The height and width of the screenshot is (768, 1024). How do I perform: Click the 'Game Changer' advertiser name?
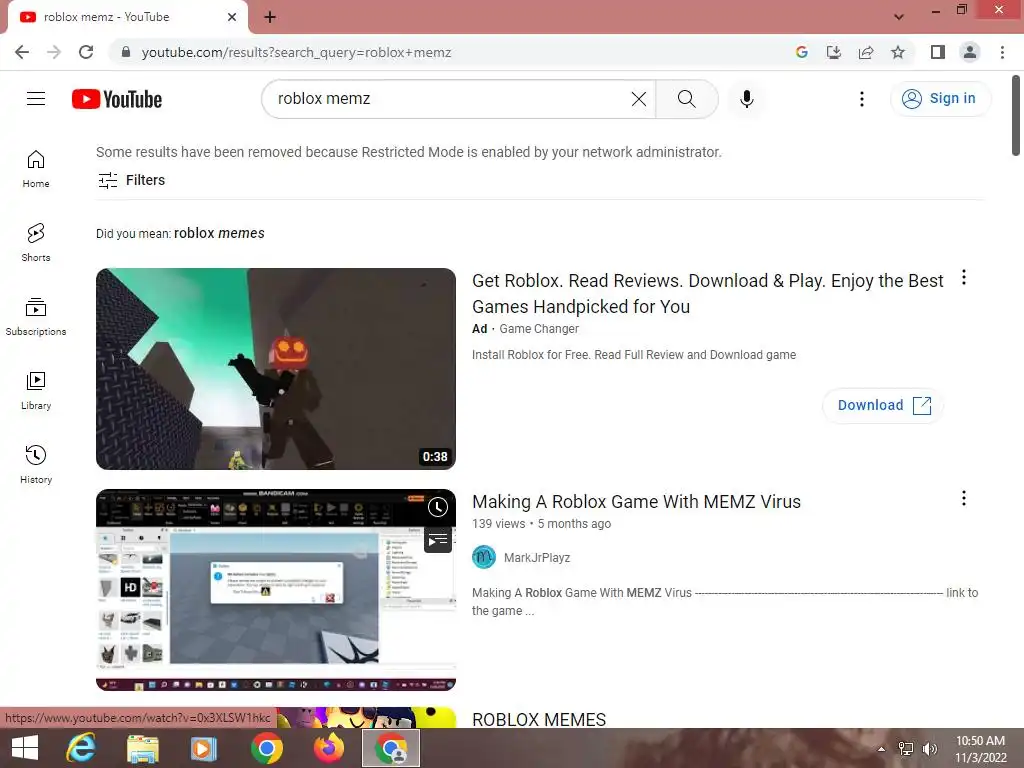pos(539,328)
